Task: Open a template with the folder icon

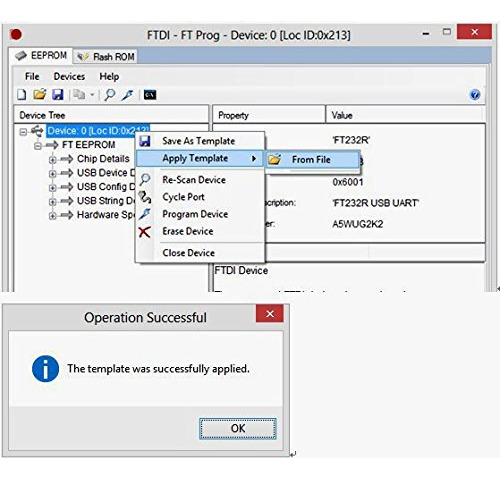Action: click(x=40, y=95)
